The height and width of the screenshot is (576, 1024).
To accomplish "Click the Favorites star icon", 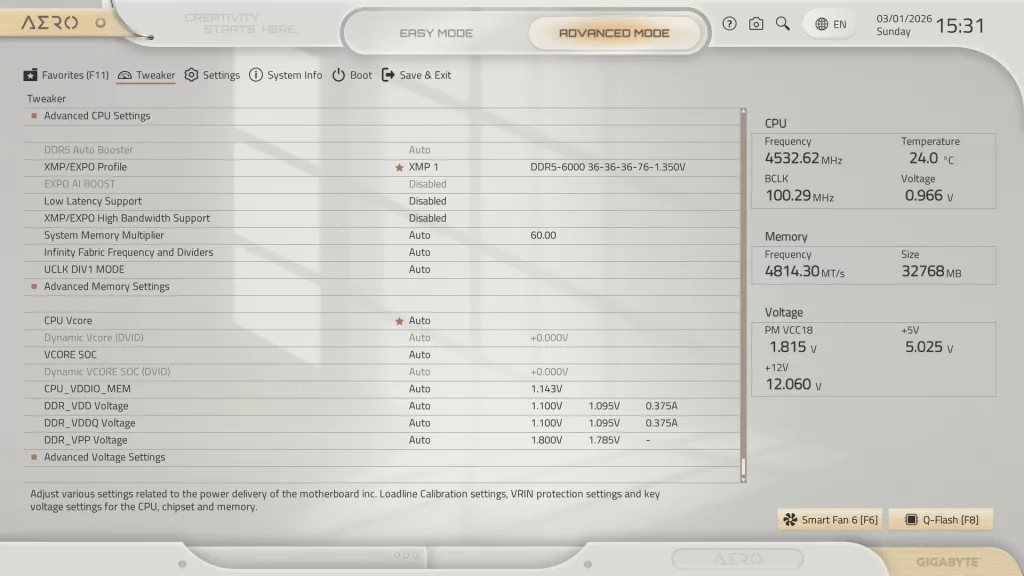I will tap(30, 74).
